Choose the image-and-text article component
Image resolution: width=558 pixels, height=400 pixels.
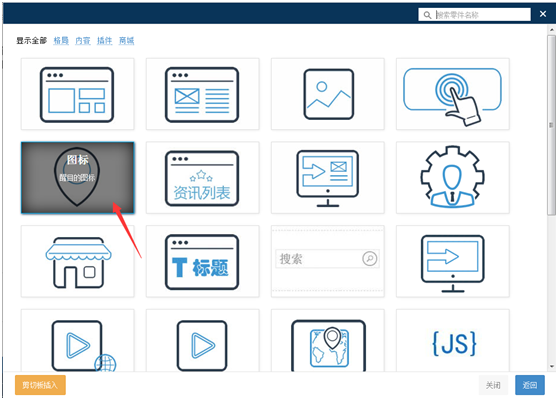[202, 94]
